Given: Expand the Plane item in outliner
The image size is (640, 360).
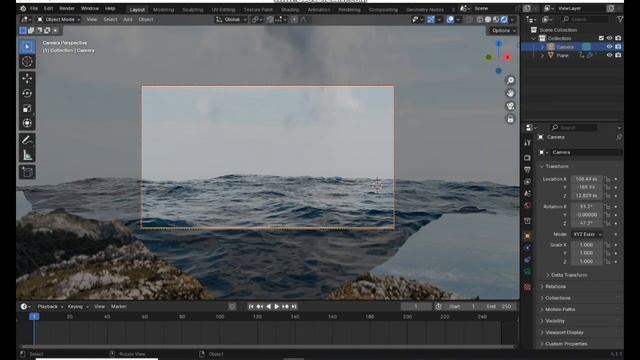Looking at the screenshot, I should [542, 55].
